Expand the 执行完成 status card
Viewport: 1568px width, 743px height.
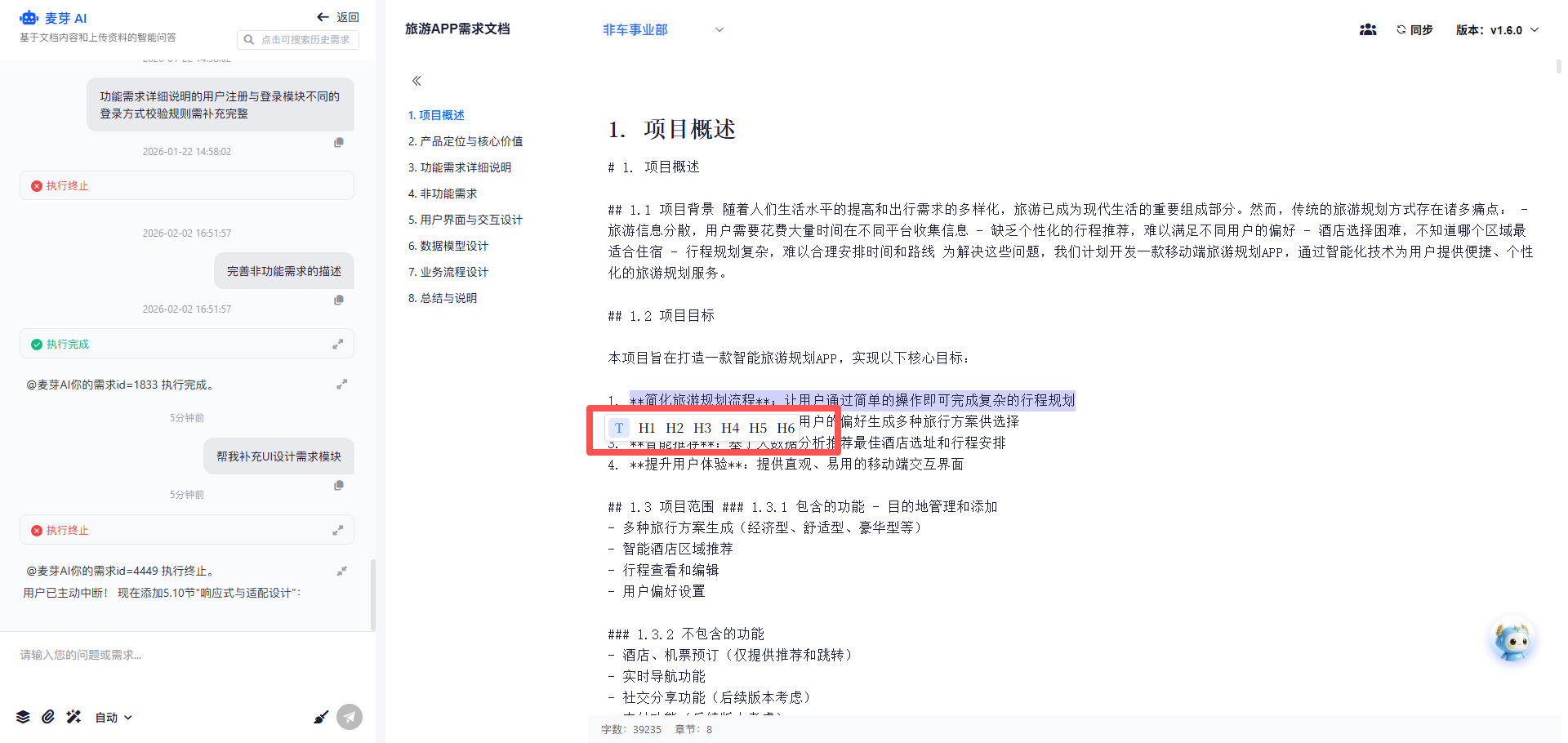click(x=337, y=345)
